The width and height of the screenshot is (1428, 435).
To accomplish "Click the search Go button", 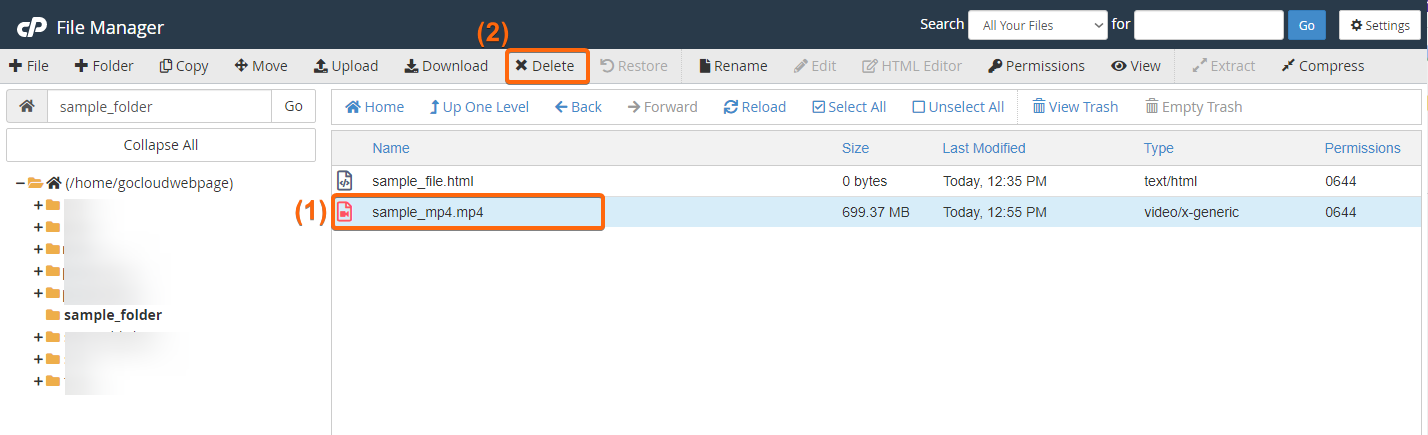I will pyautogui.click(x=1307, y=25).
